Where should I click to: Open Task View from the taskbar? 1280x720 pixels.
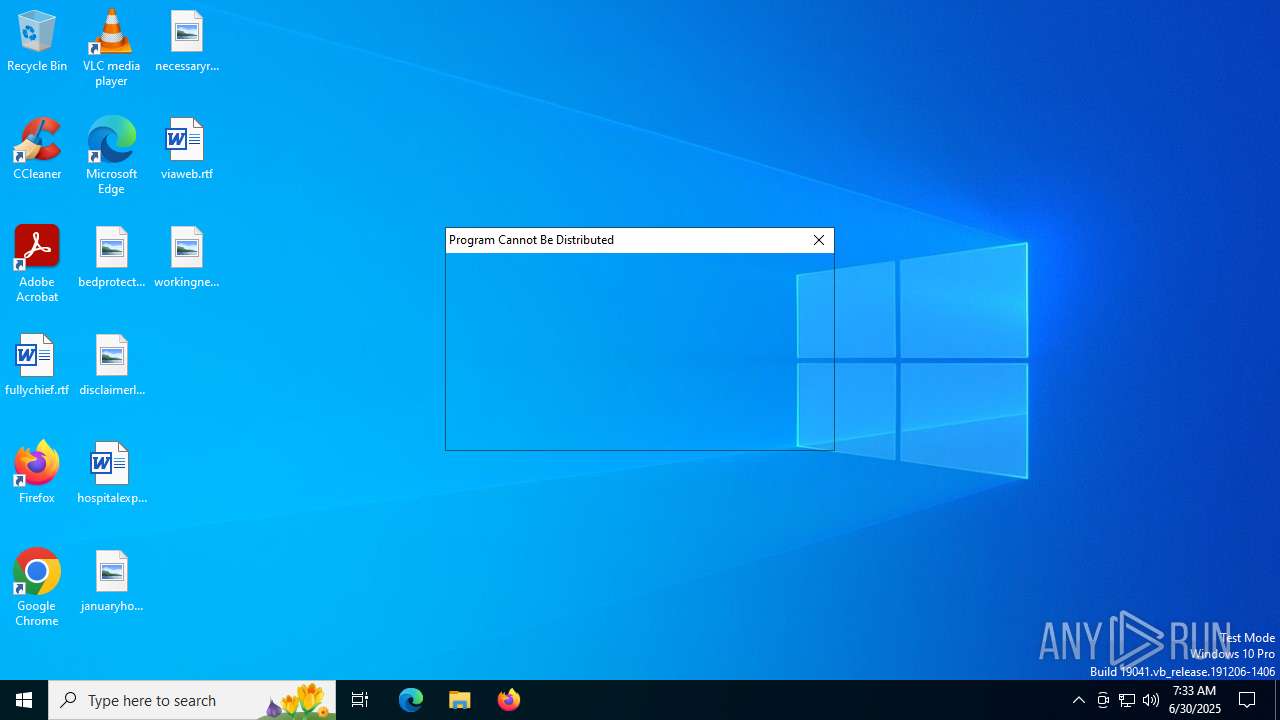[360, 700]
